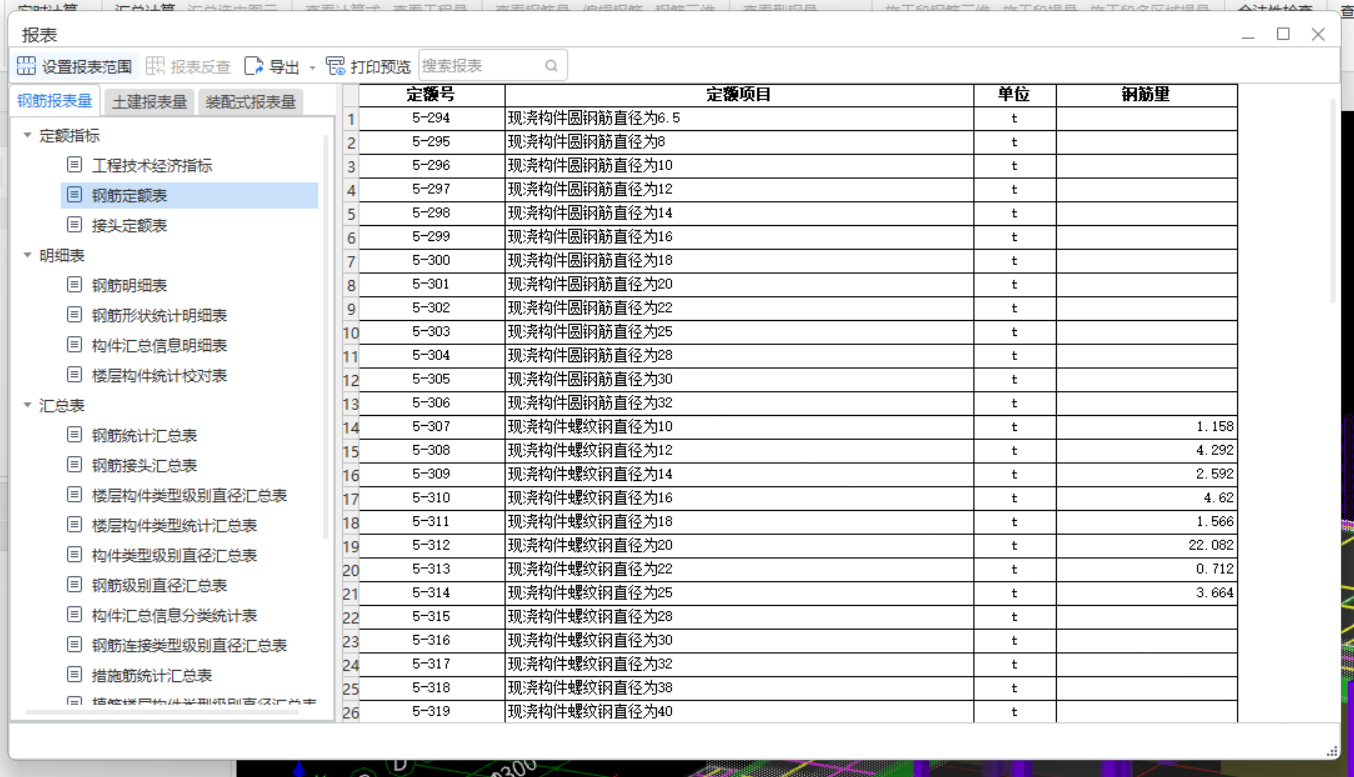Switch to the 装配式报表量 tab
The image size is (1354, 777).
click(250, 102)
